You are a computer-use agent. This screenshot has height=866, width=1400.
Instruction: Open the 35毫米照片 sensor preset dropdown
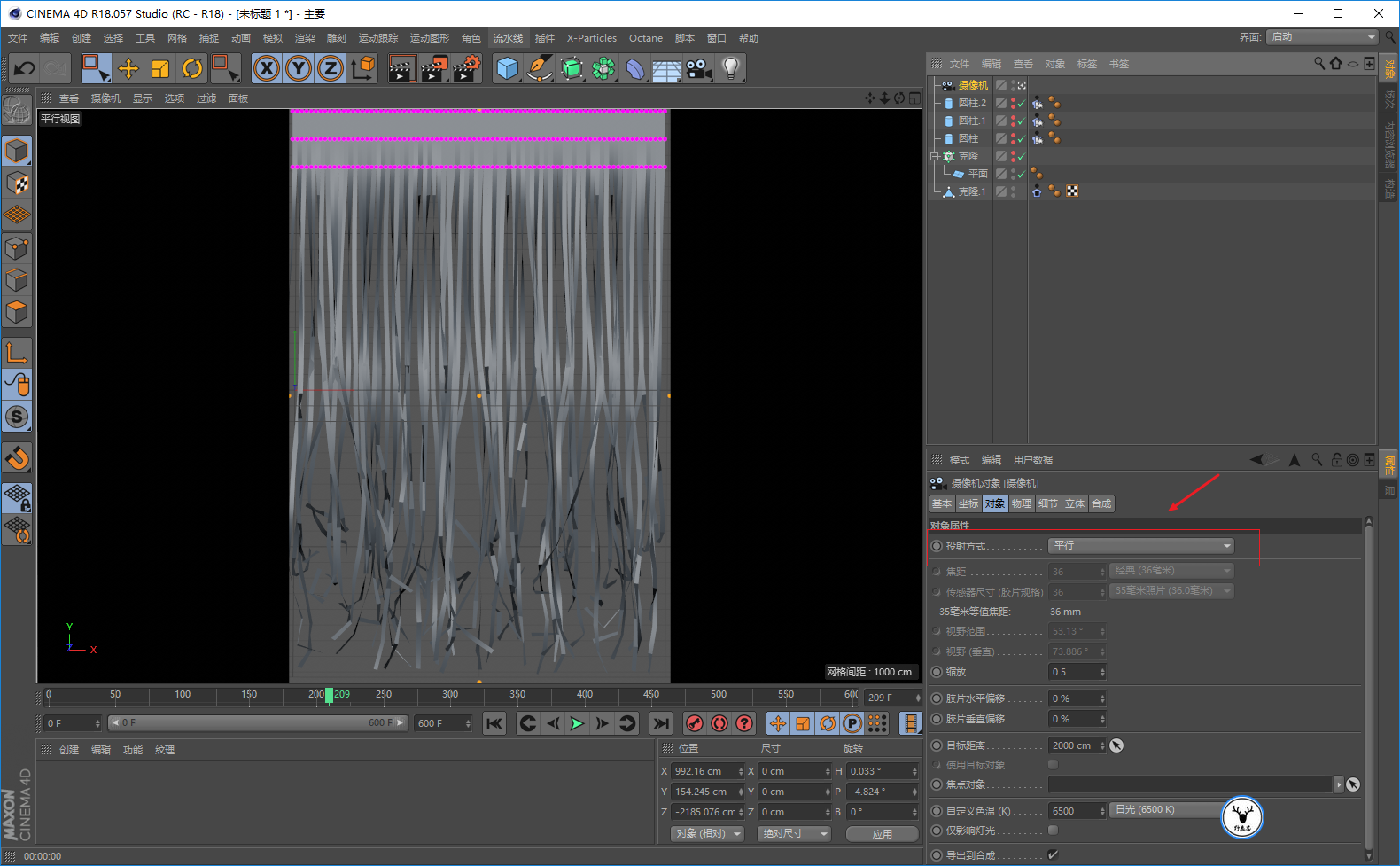pyautogui.click(x=1172, y=590)
